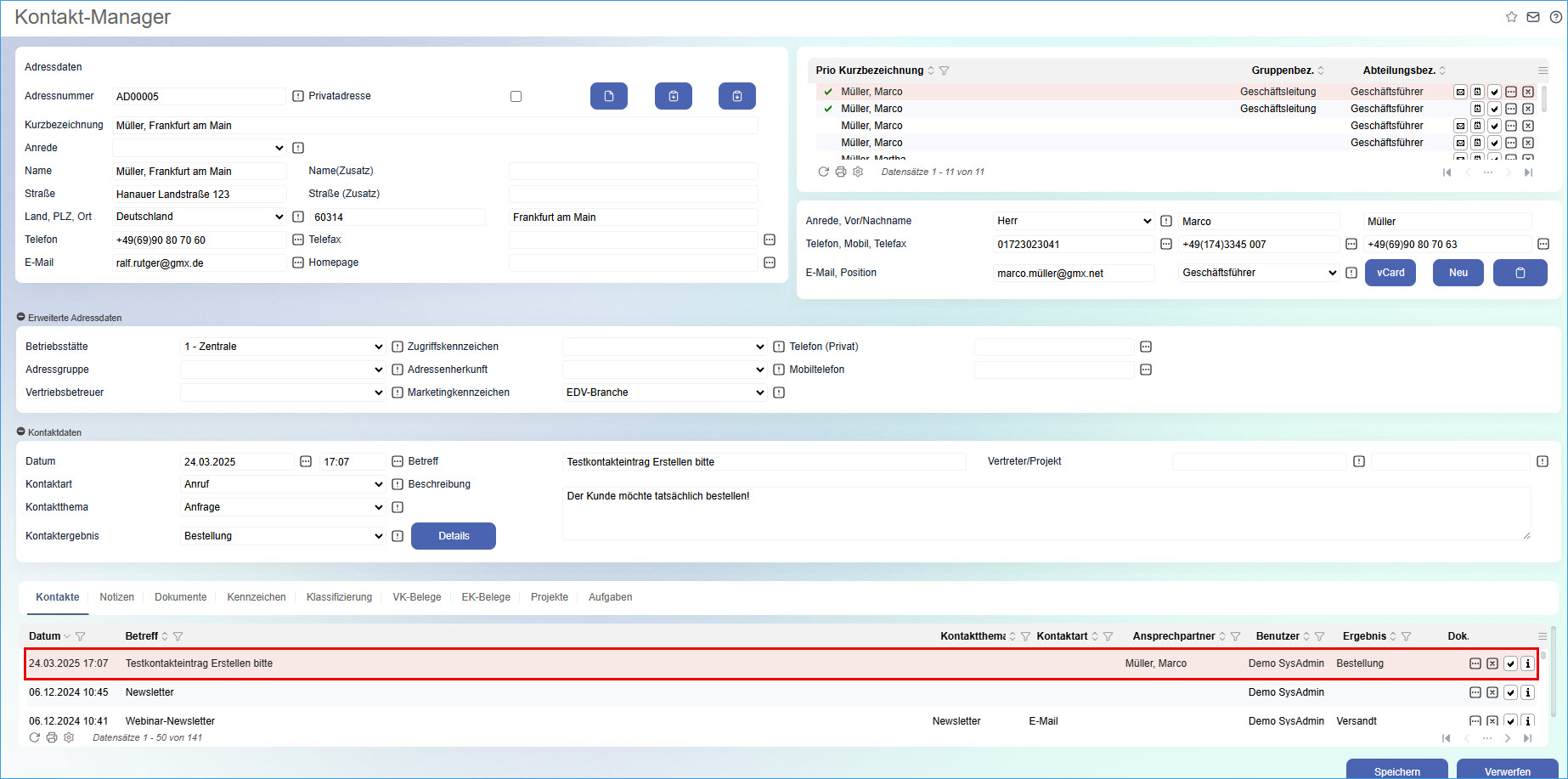
Task: Refresh the contact persons list
Action: tap(823, 172)
